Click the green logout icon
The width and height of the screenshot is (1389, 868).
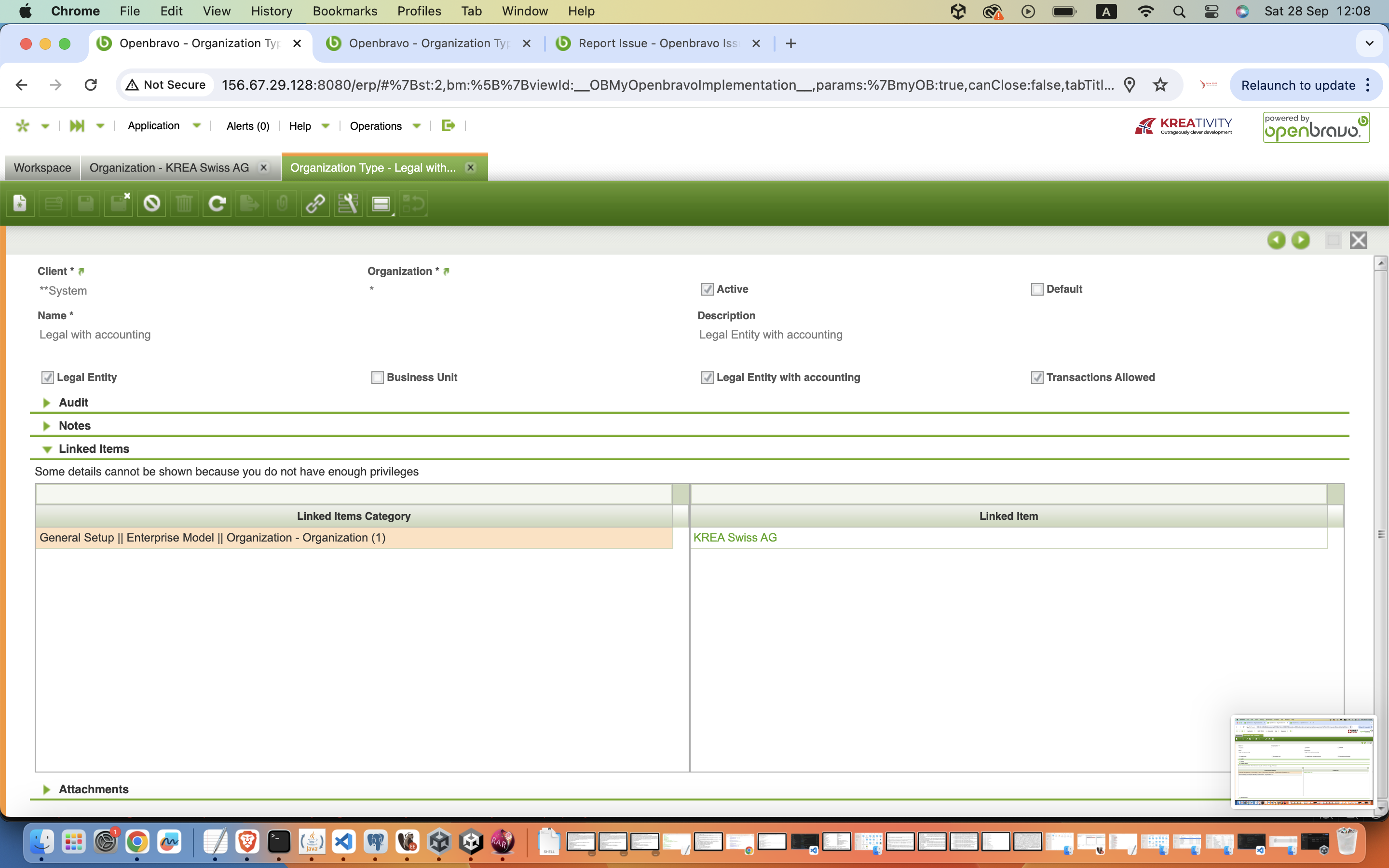pos(448,126)
